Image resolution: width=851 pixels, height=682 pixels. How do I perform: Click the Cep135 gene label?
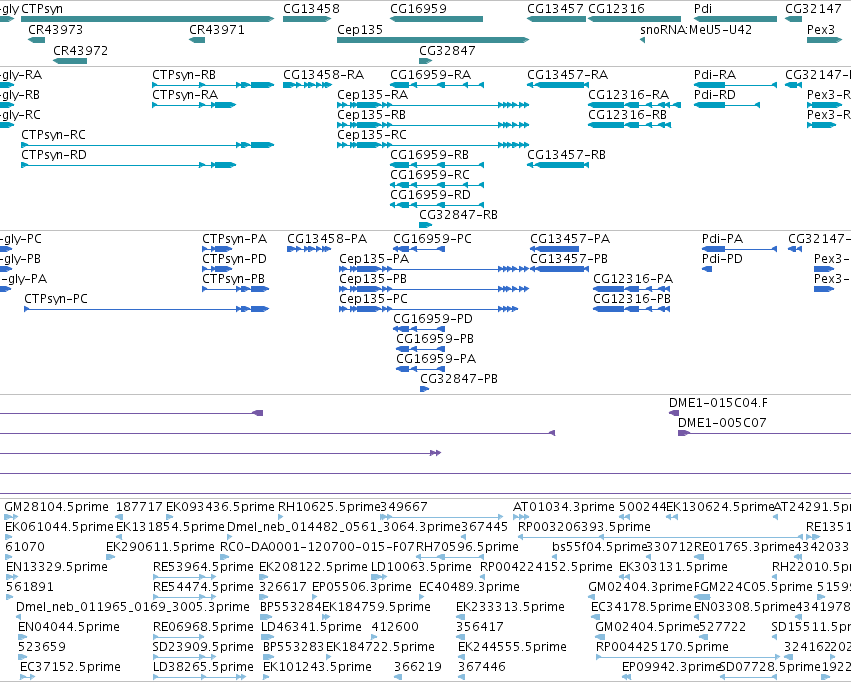pos(360,30)
